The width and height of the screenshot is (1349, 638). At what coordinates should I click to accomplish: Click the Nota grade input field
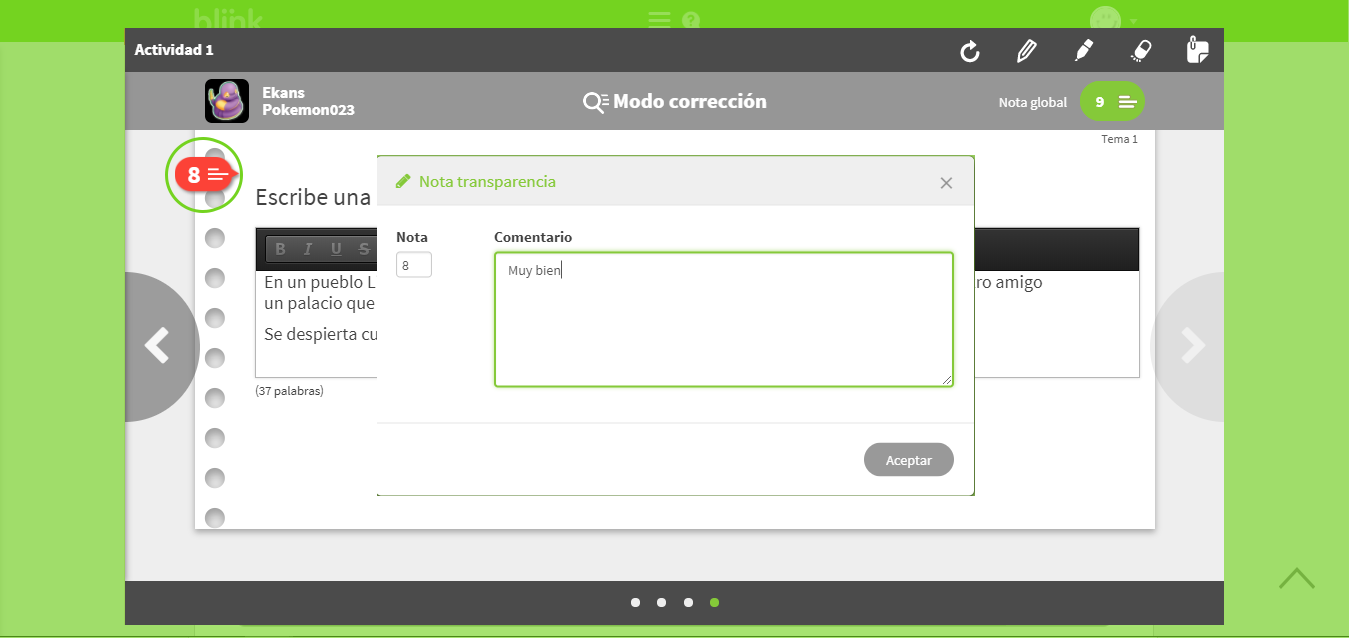click(x=414, y=265)
